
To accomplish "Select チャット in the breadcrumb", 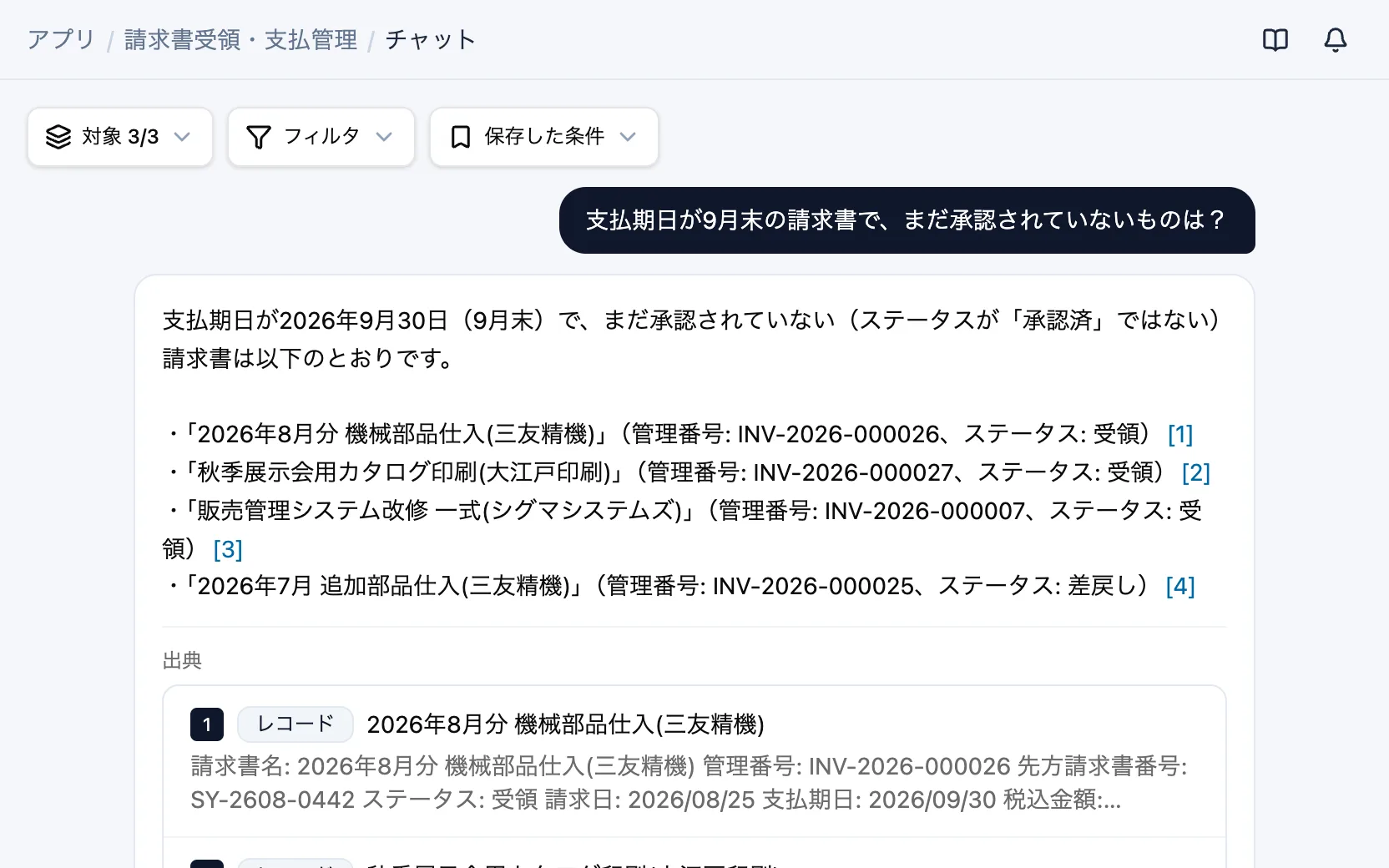I will click(431, 39).
